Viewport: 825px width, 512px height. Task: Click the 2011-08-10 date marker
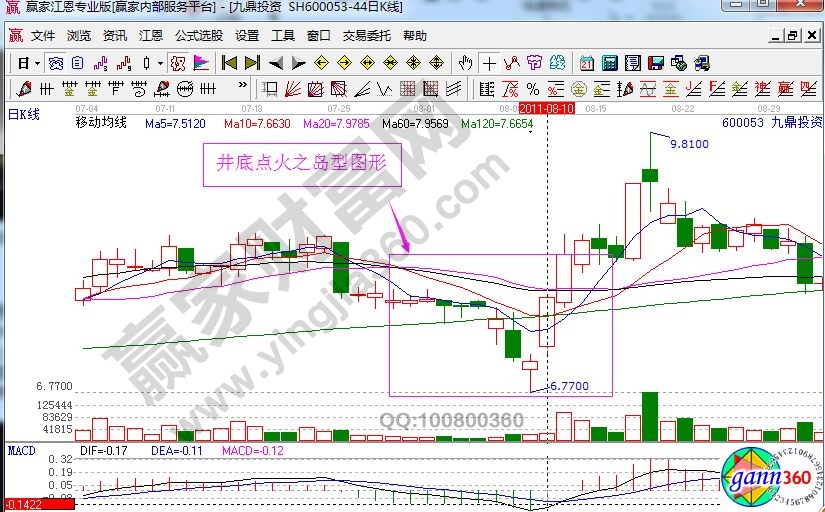[545, 107]
